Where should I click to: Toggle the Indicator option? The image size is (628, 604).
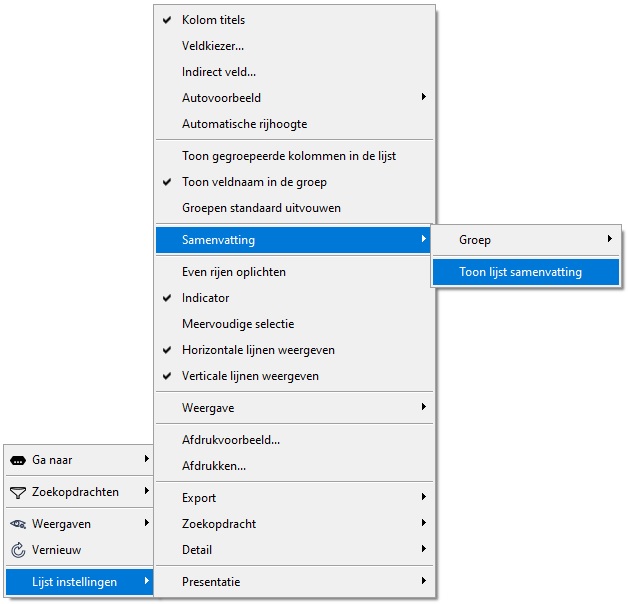[294, 298]
